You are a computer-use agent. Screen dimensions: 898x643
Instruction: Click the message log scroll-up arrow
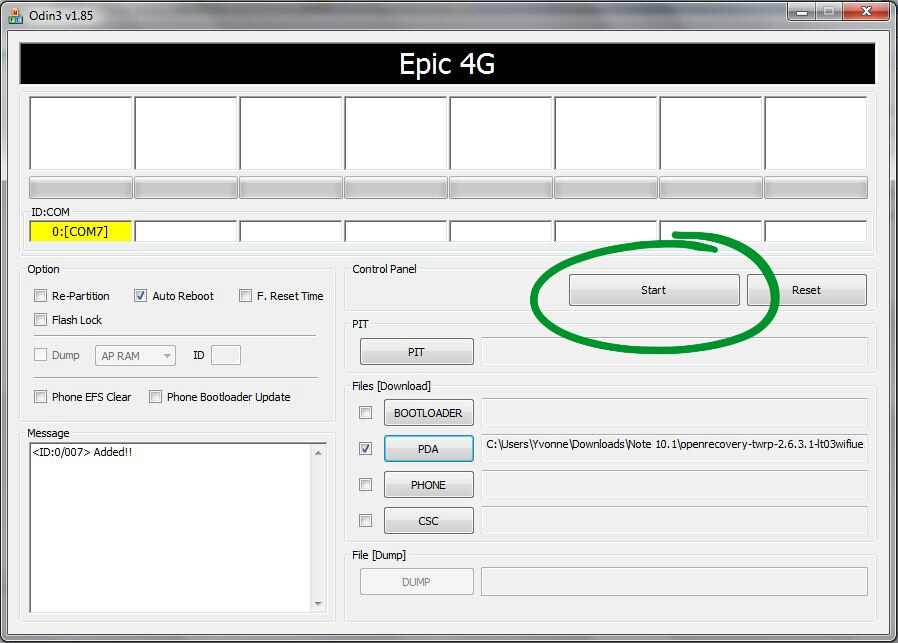318,453
